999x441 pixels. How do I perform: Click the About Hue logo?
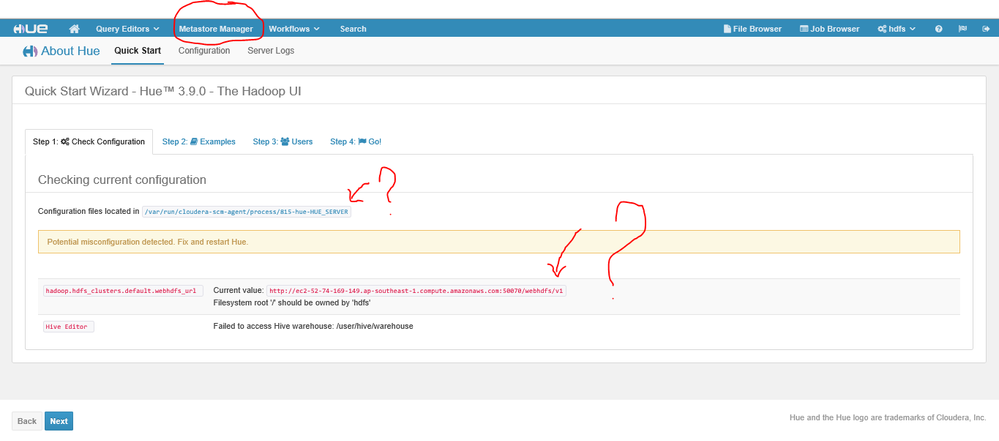(62, 51)
